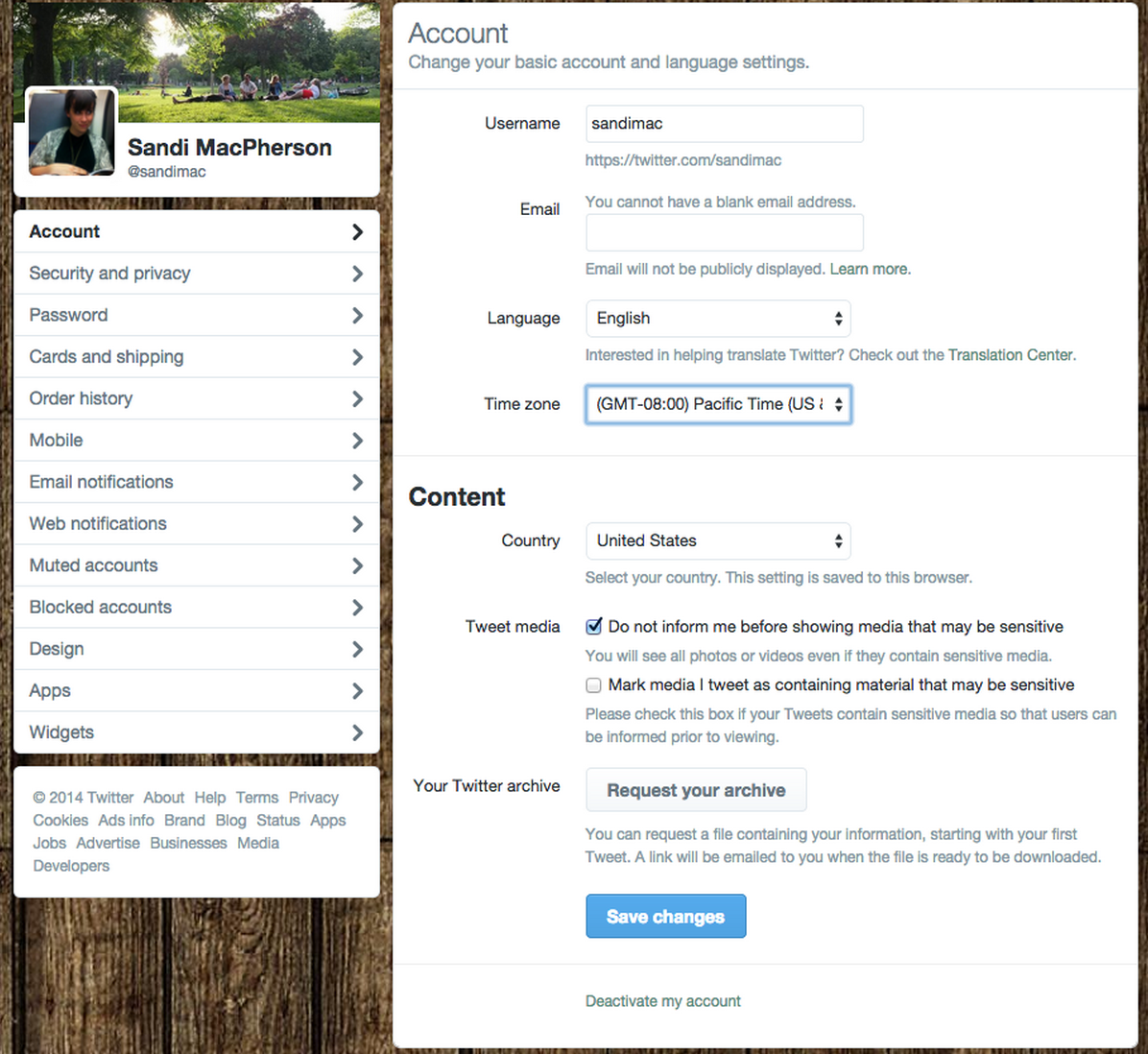Click the chevron arrow beside Account
This screenshot has height=1054, width=1148.
click(357, 232)
